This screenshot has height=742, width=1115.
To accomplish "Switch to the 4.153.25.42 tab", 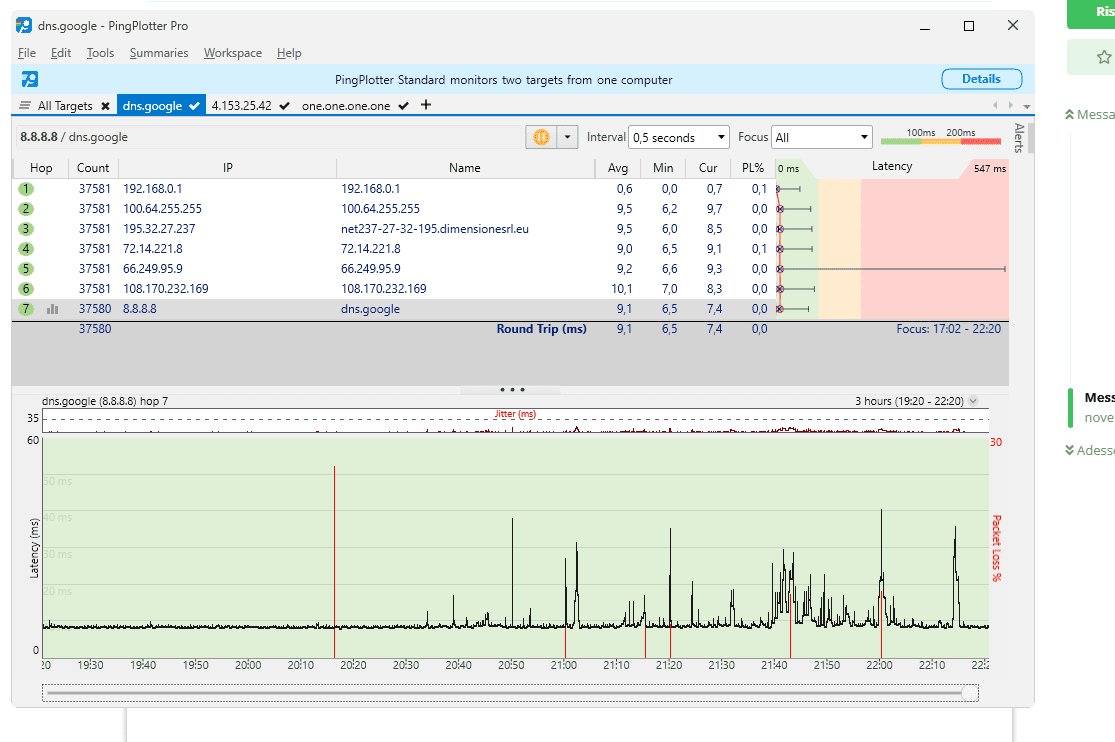I will [242, 105].
